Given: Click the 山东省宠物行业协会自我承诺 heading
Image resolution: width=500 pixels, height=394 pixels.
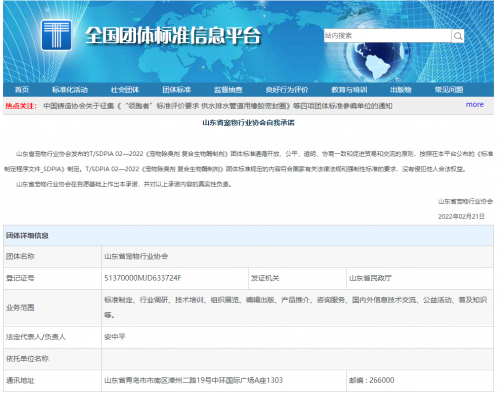Looking at the screenshot, I should tap(248, 123).
